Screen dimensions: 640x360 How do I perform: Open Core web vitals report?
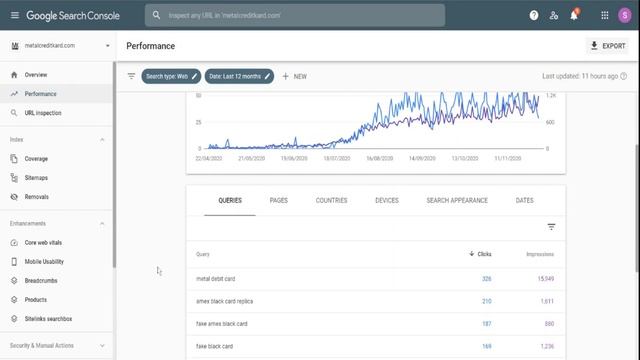[x=56, y=242]
